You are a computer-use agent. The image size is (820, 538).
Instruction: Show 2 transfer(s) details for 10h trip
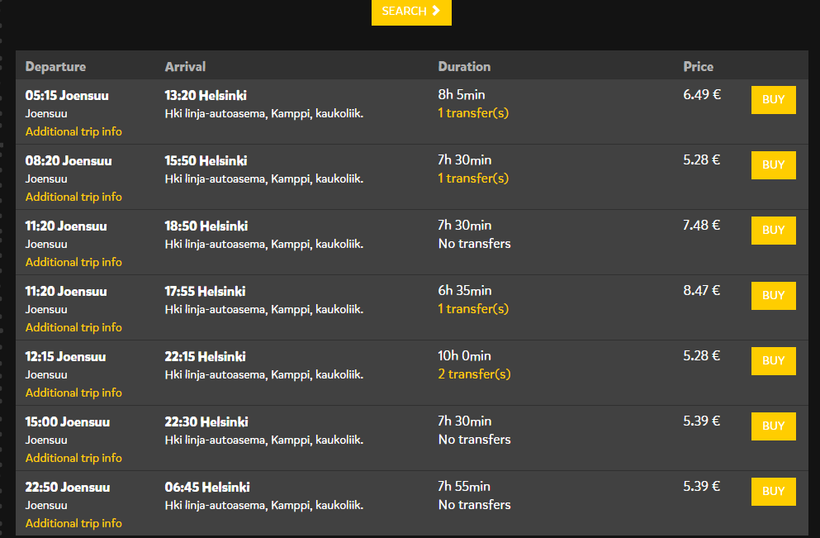click(x=474, y=374)
